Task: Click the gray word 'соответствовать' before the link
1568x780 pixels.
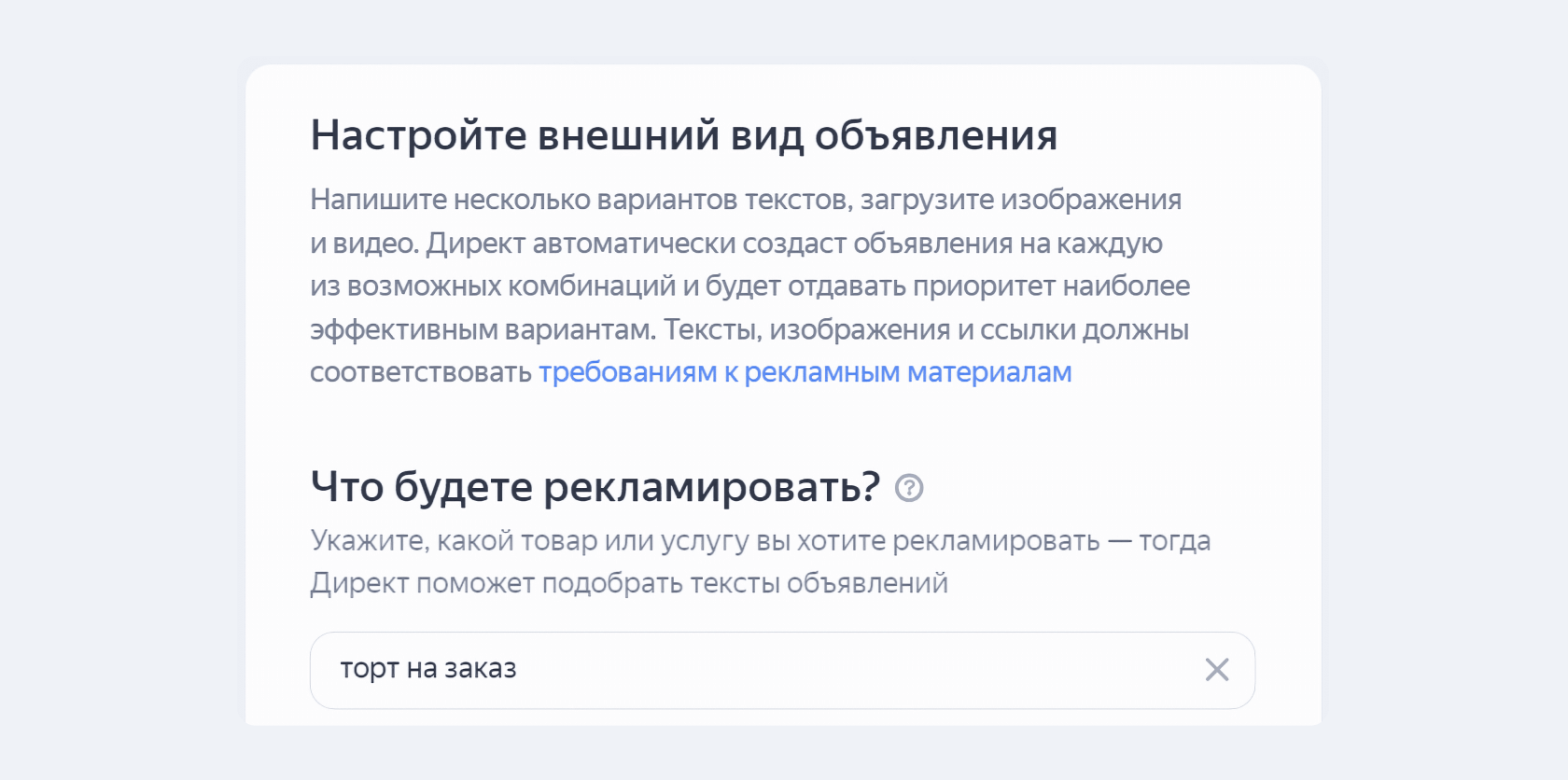Action: [x=421, y=372]
